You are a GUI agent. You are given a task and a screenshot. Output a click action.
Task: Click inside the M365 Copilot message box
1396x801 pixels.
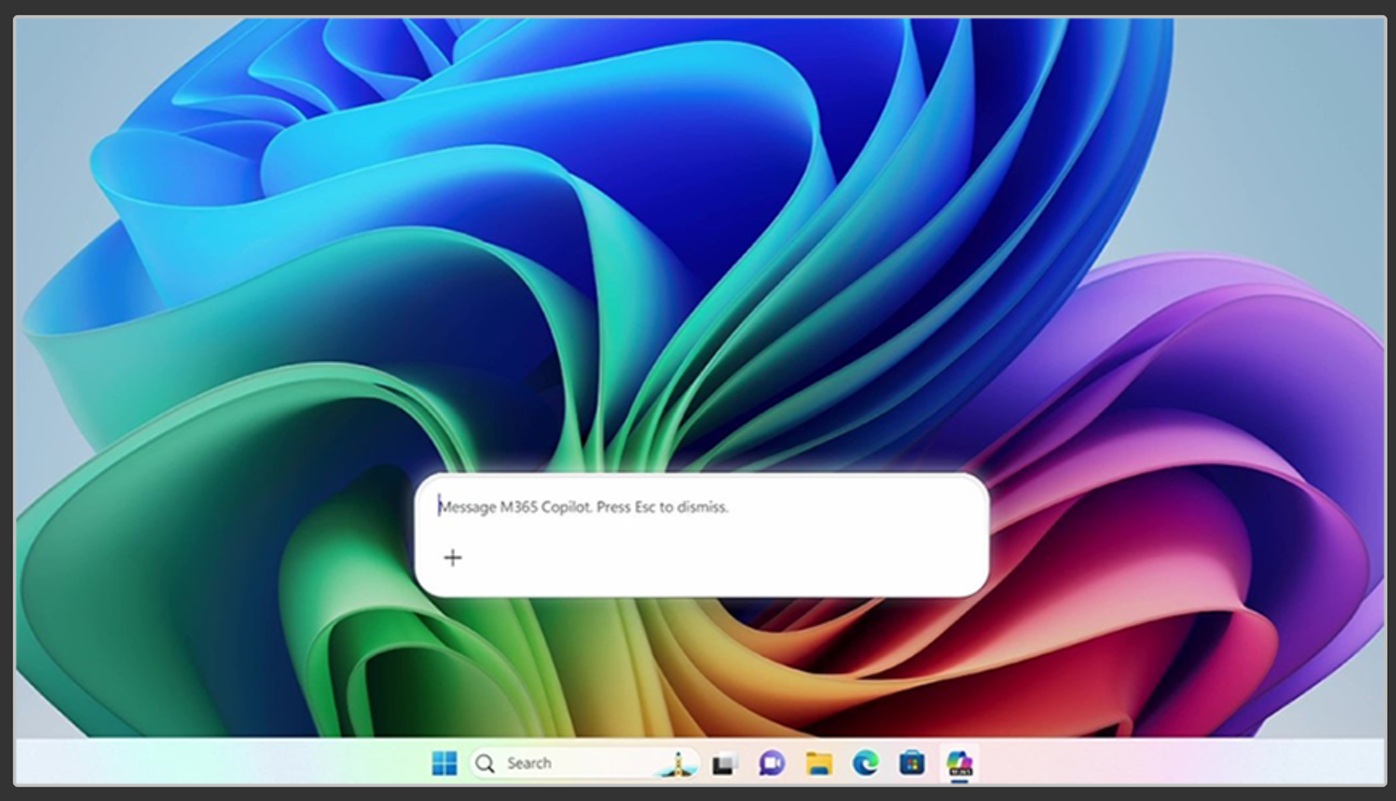700,507
